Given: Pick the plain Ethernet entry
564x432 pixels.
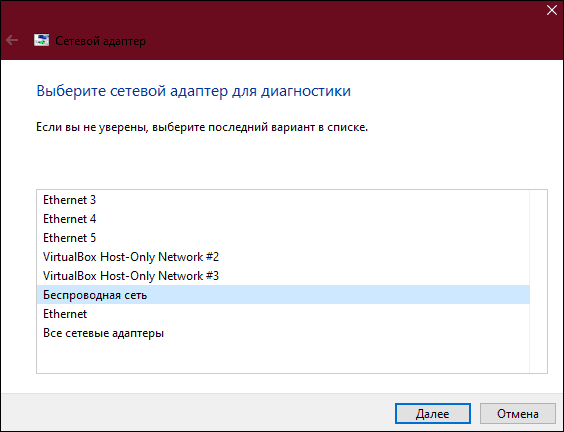Looking at the screenshot, I should tap(283, 314).
